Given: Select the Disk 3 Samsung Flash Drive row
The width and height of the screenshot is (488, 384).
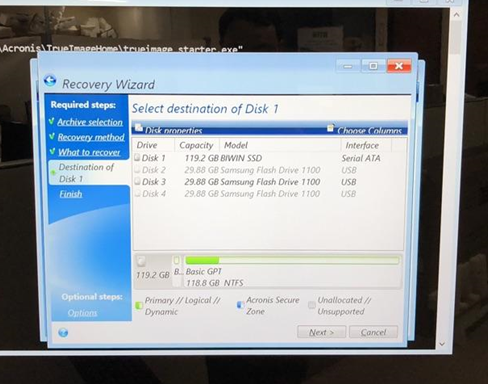Looking at the screenshot, I should click(x=268, y=182).
